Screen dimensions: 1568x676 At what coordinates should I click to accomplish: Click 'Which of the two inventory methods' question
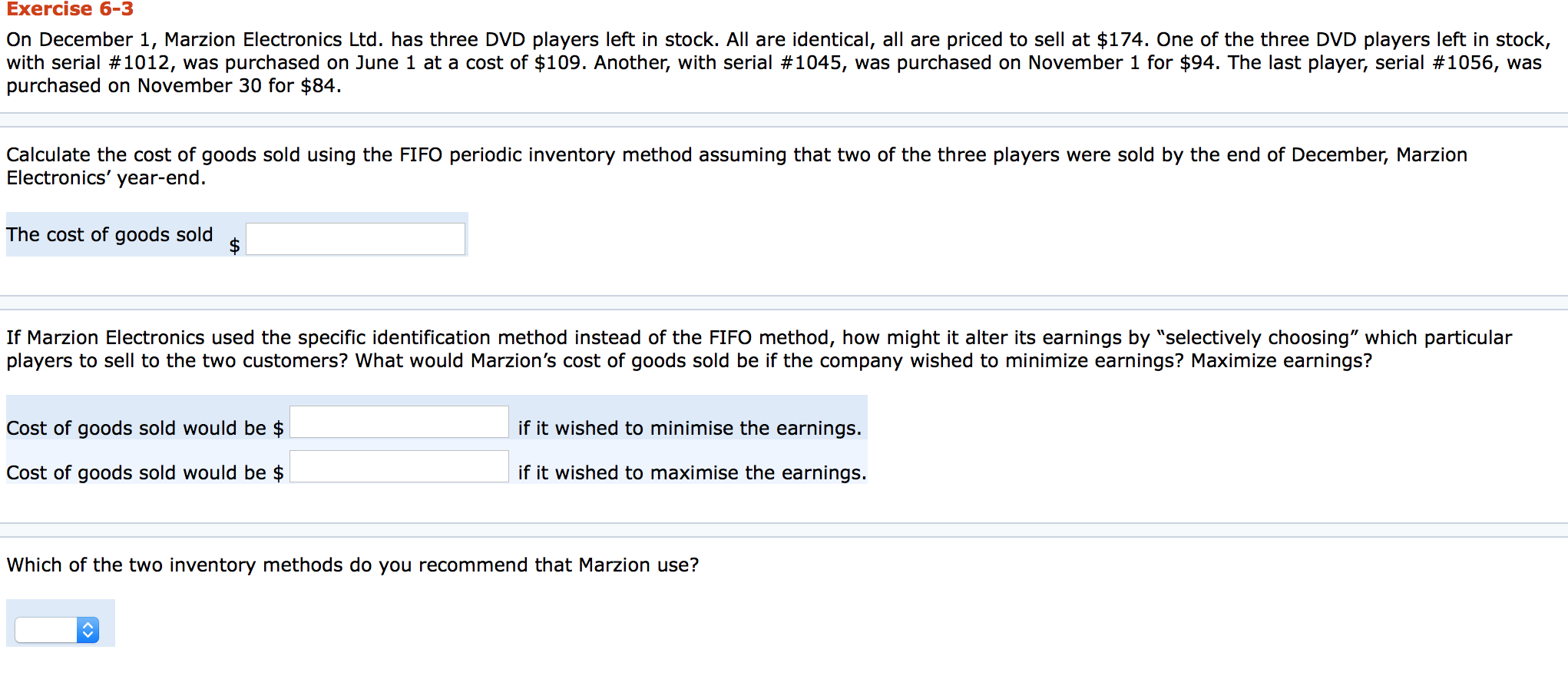pyautogui.click(x=352, y=565)
